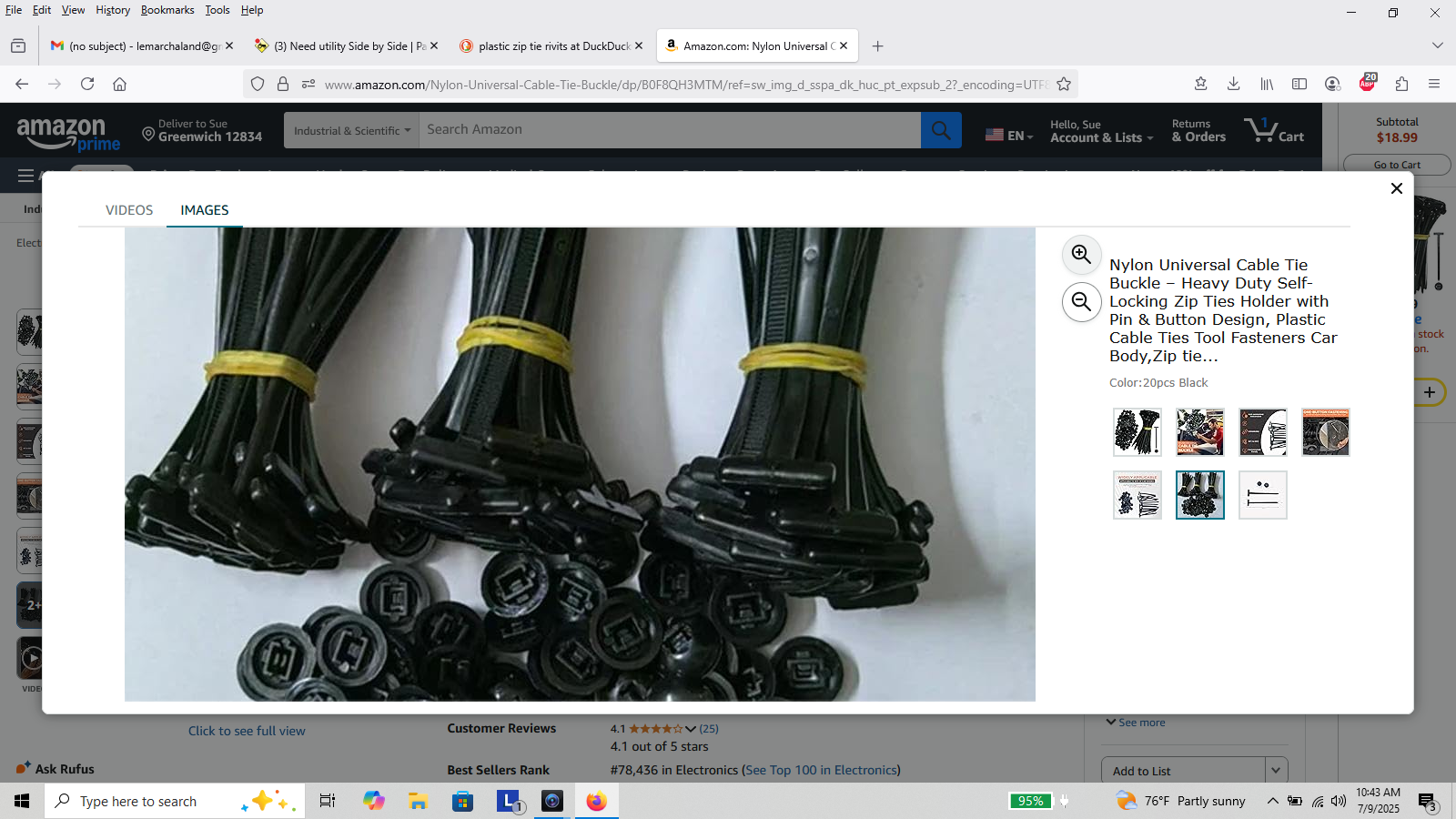
Task: Click the zoom in magnifier icon
Action: pyautogui.click(x=1081, y=255)
